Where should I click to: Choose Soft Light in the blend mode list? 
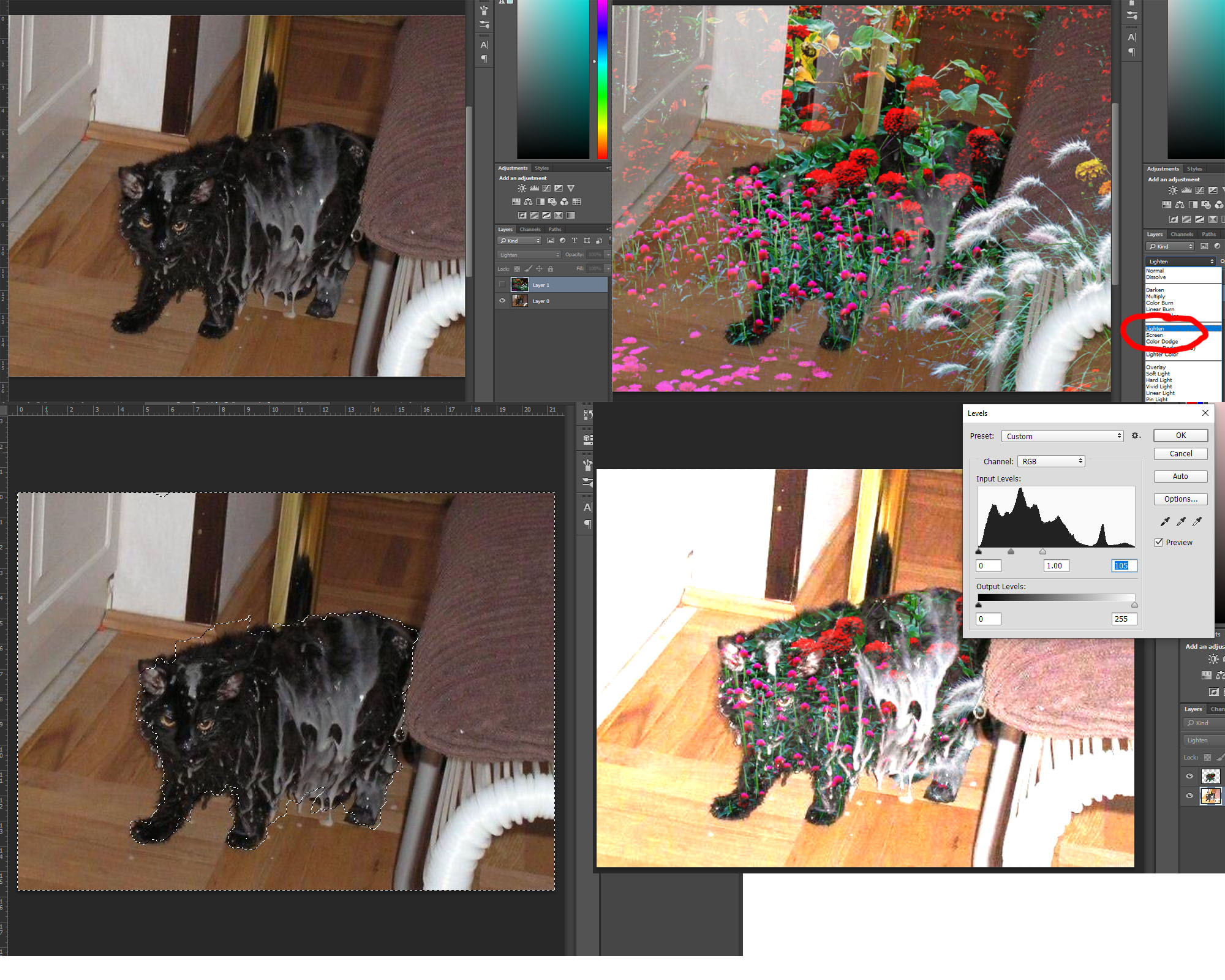(x=1158, y=374)
